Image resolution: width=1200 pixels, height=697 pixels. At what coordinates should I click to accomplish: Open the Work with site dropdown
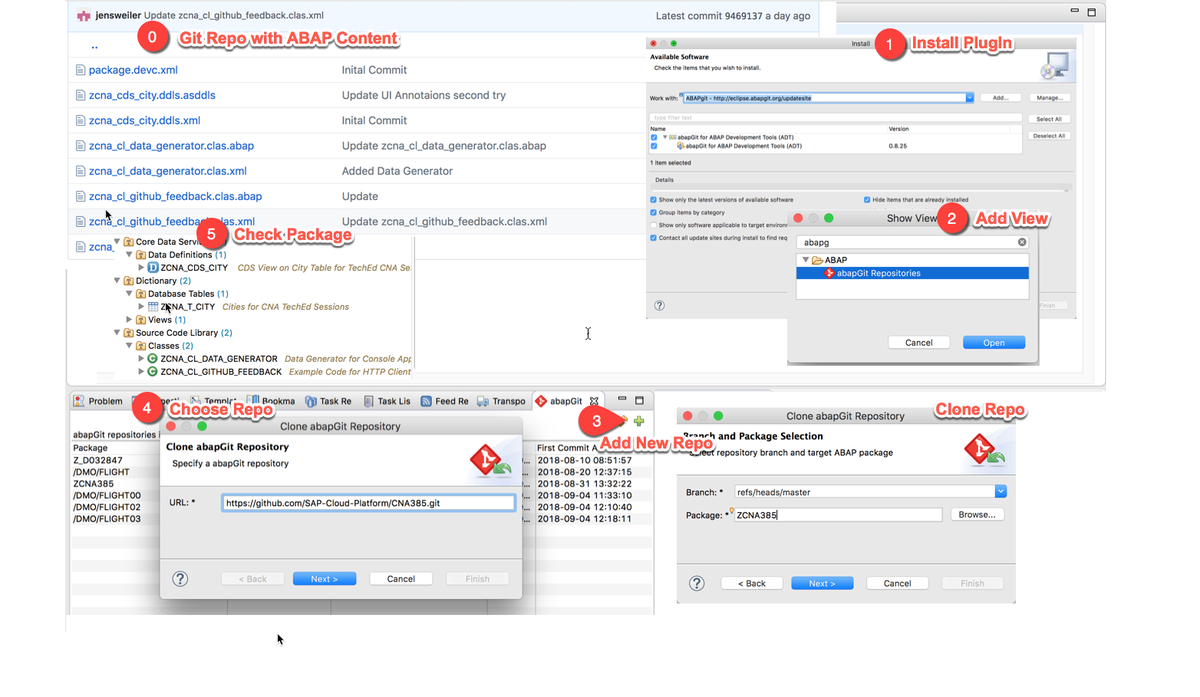(x=969, y=98)
